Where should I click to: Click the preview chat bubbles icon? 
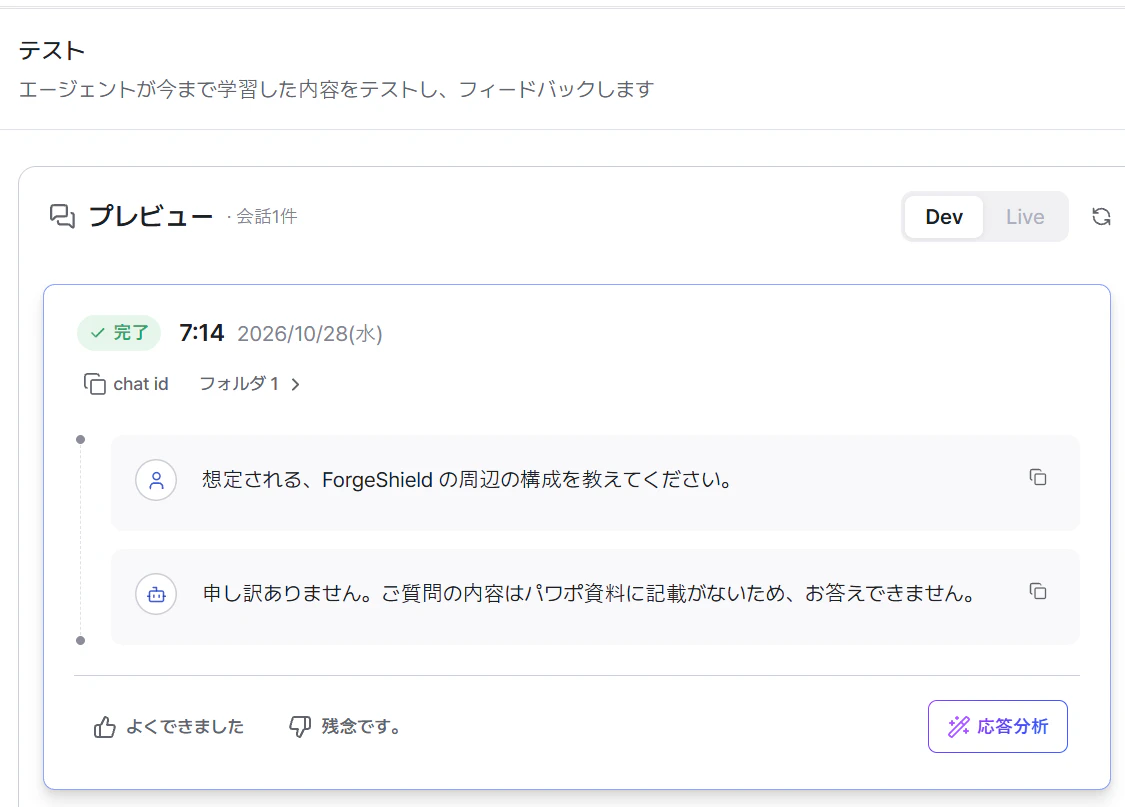62,216
